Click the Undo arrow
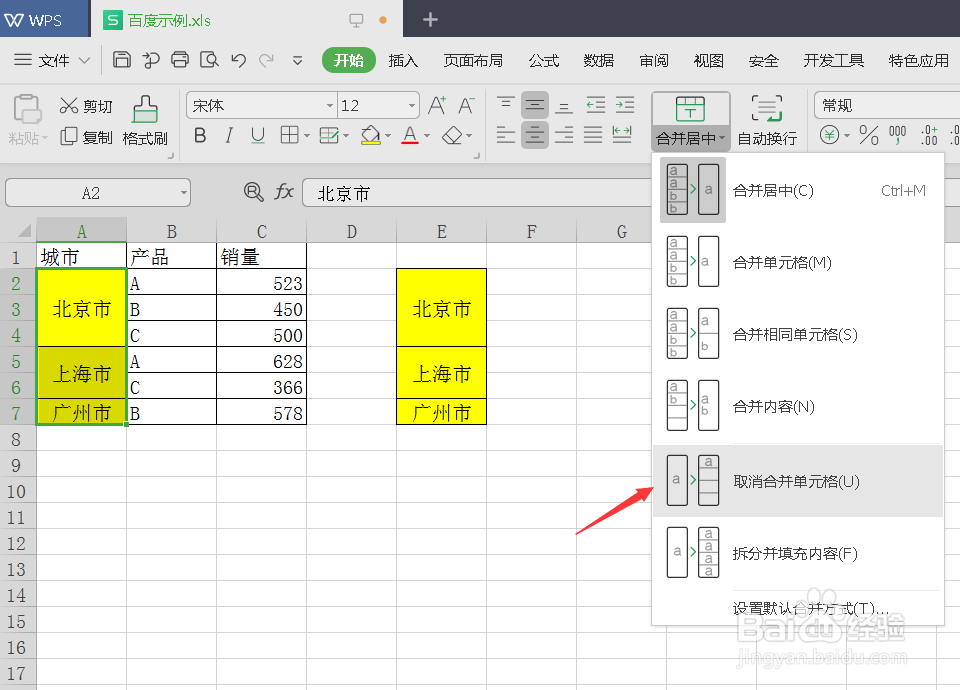This screenshot has height=690, width=960. 238,60
